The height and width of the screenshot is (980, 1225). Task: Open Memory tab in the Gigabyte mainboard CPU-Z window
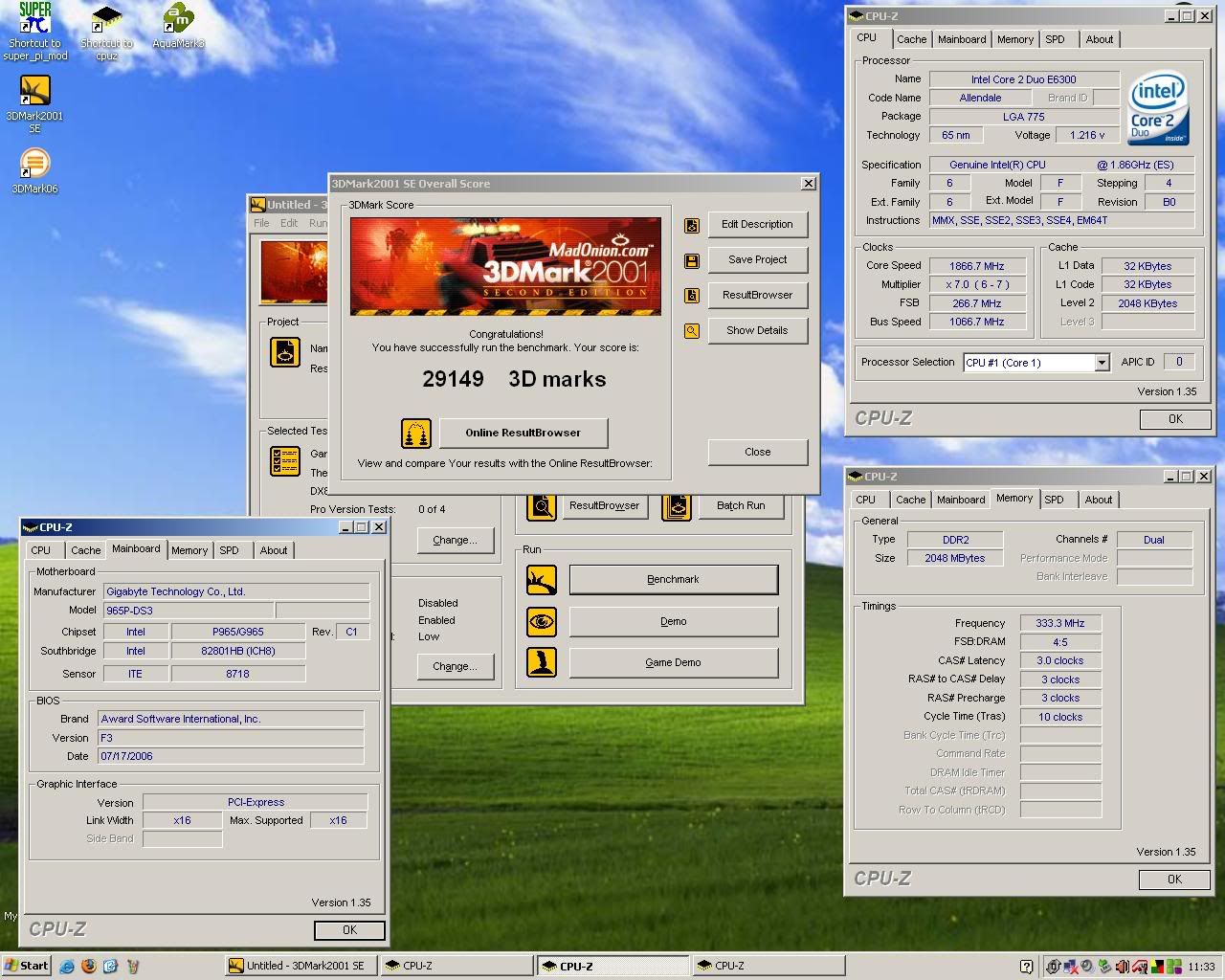point(189,550)
